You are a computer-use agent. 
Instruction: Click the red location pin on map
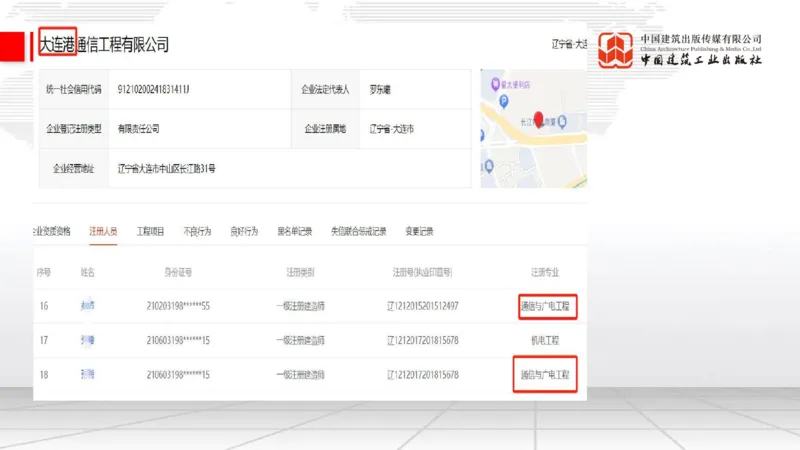click(538, 119)
